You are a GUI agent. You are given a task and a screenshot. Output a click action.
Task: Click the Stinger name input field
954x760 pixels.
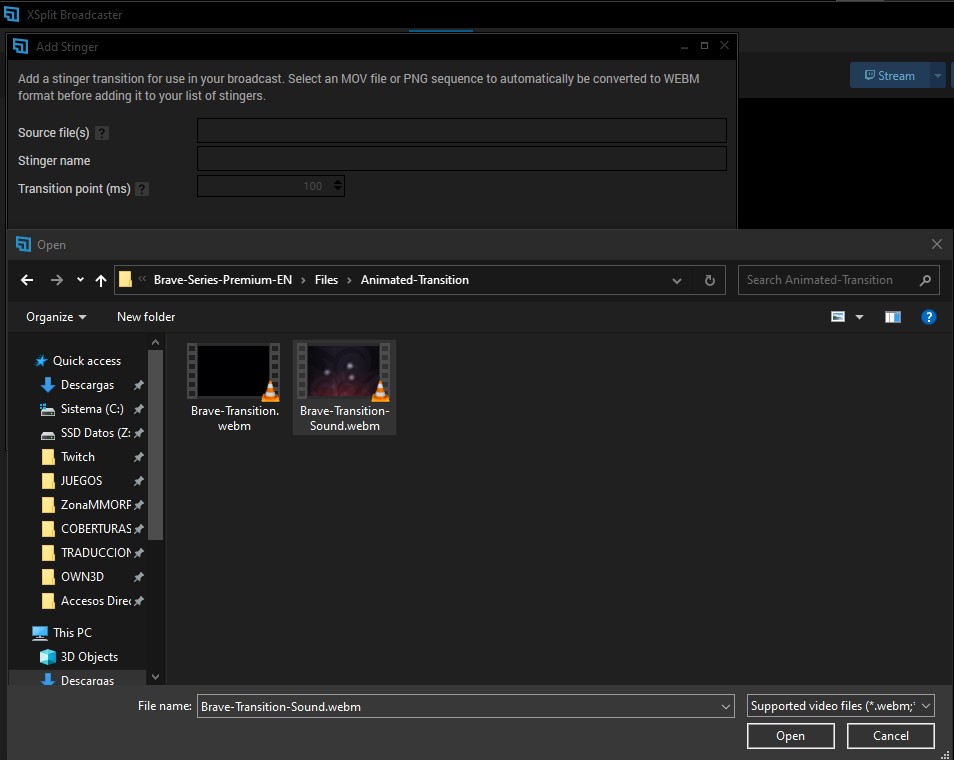(x=461, y=160)
